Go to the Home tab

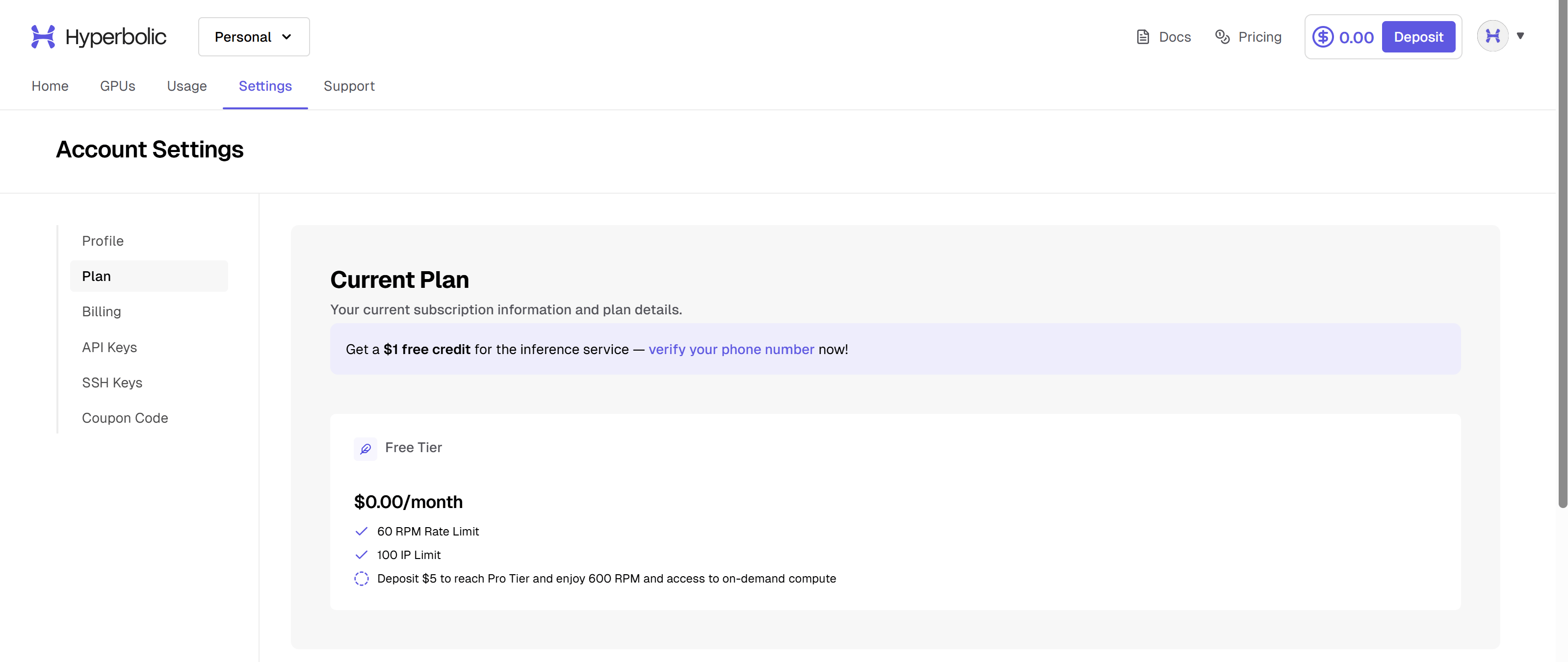pos(50,86)
